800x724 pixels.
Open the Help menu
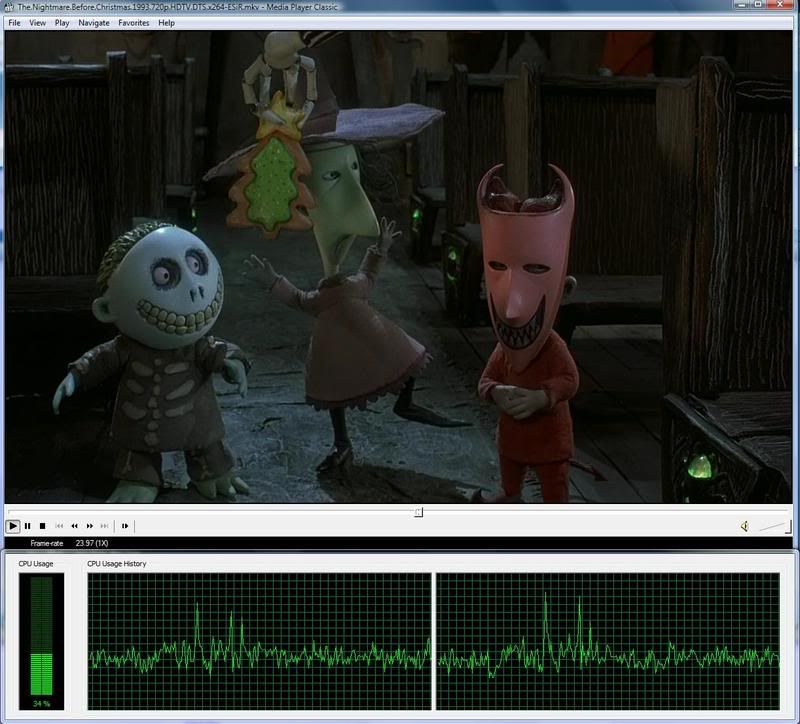(x=166, y=22)
